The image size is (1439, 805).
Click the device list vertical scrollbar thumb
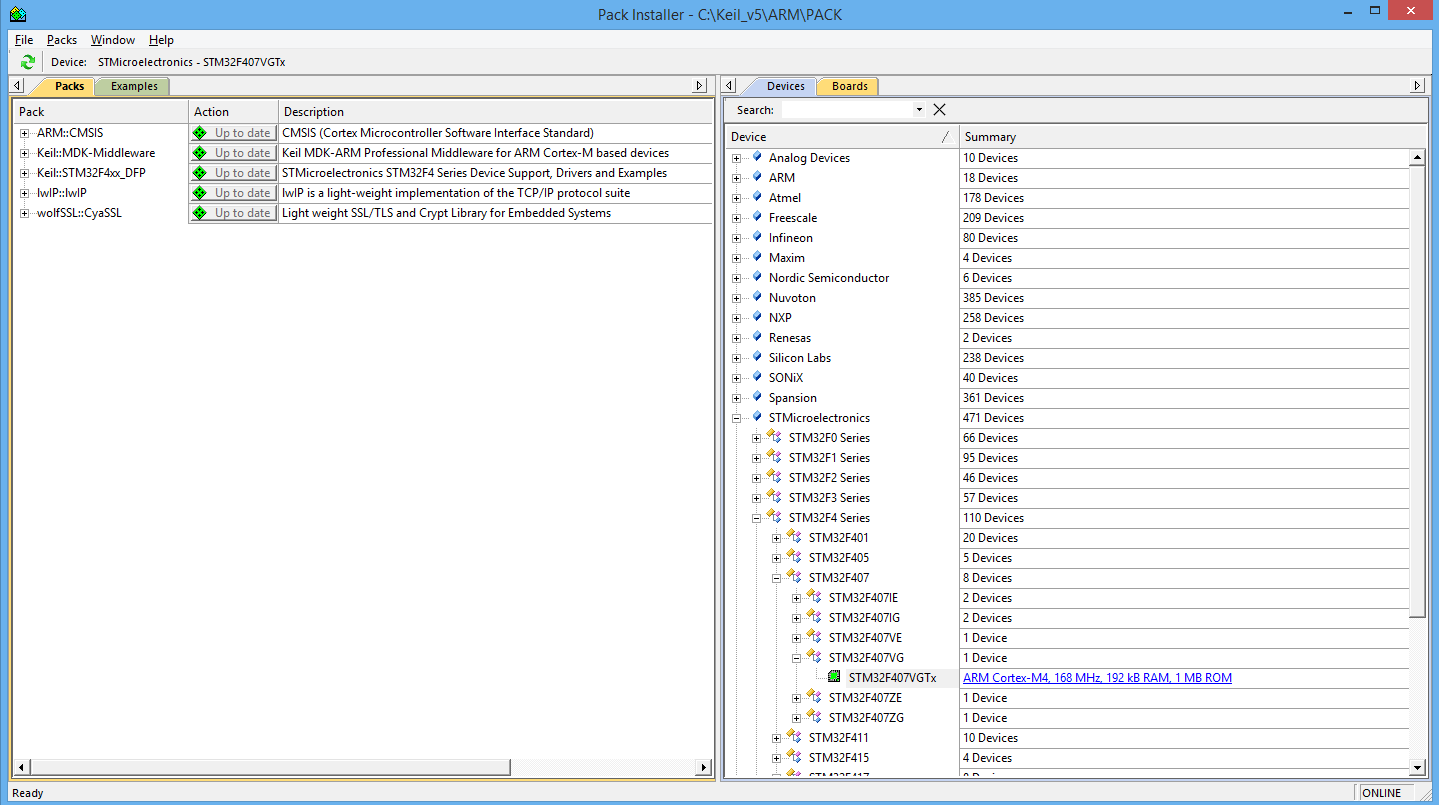tap(1417, 390)
